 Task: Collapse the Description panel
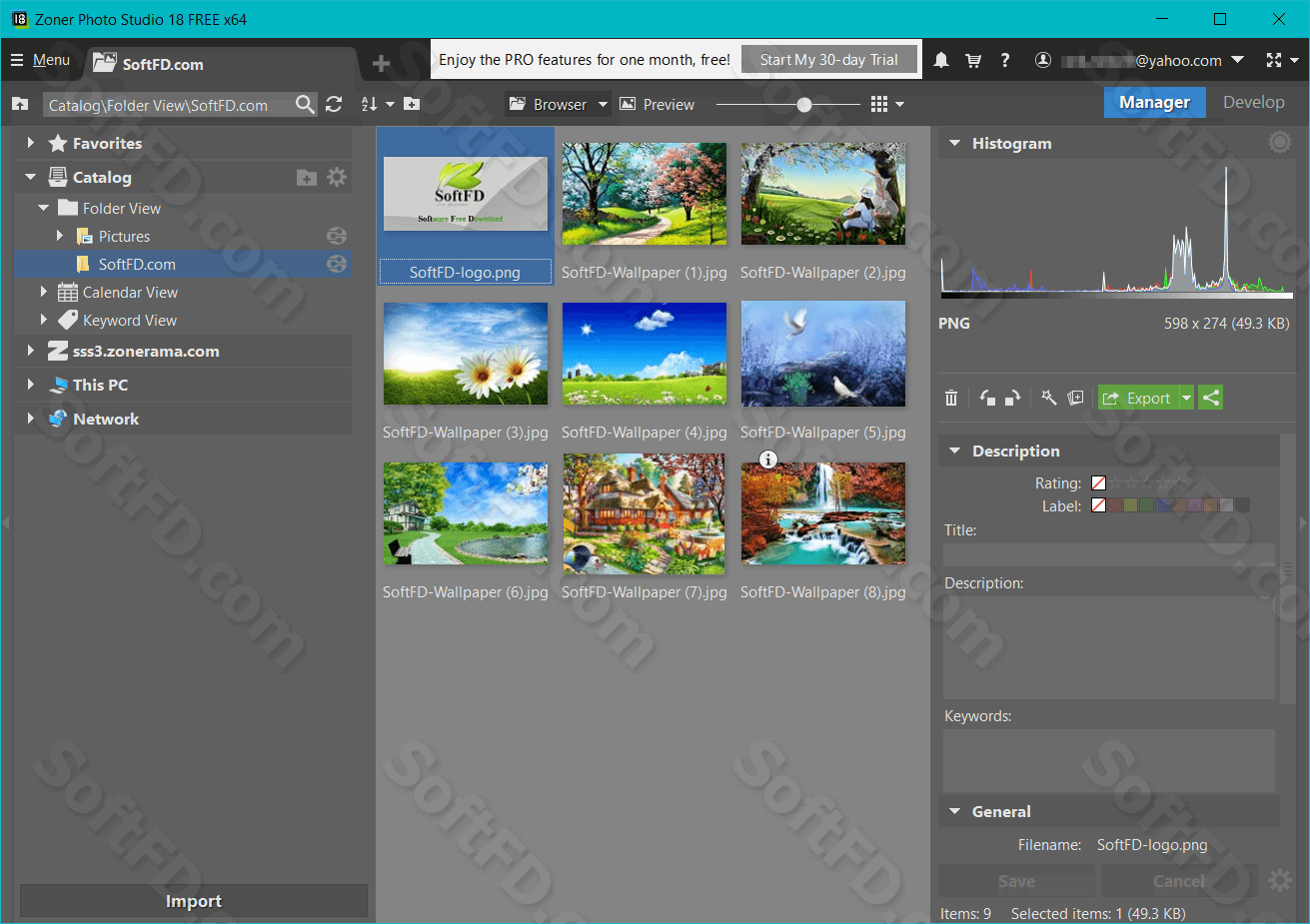[954, 452]
